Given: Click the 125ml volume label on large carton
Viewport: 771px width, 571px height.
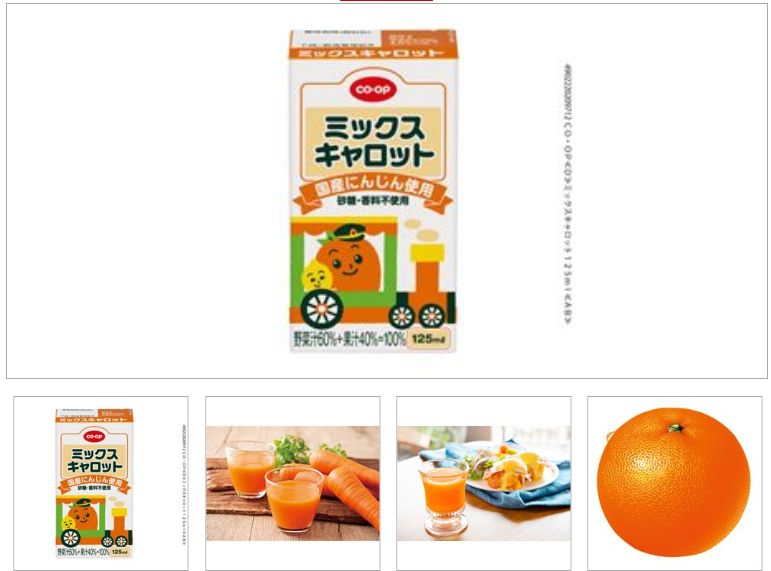Looking at the screenshot, I should pyautogui.click(x=429, y=339).
